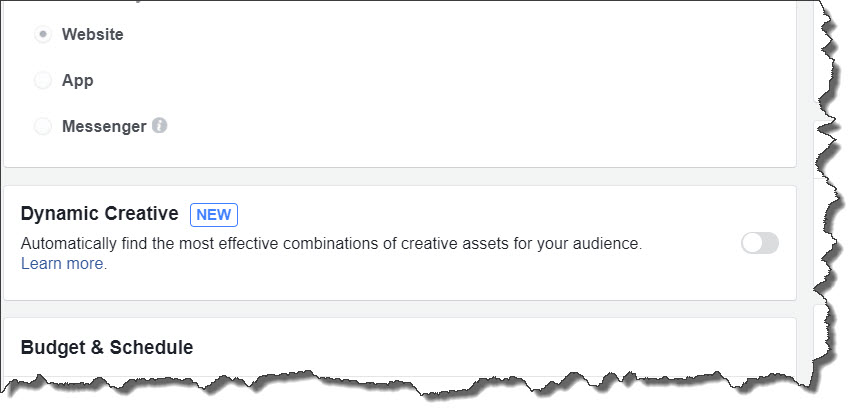Click the Budget & Schedule heading
Viewport: 860px width, 415px height.
(x=107, y=347)
